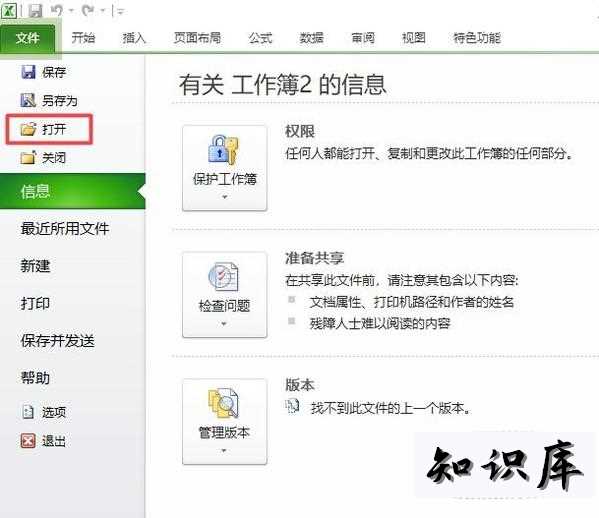Image resolution: width=599 pixels, height=518 pixels.
Task: Switch to the 公式 (Formulas) ribbon tab
Action: [261, 38]
